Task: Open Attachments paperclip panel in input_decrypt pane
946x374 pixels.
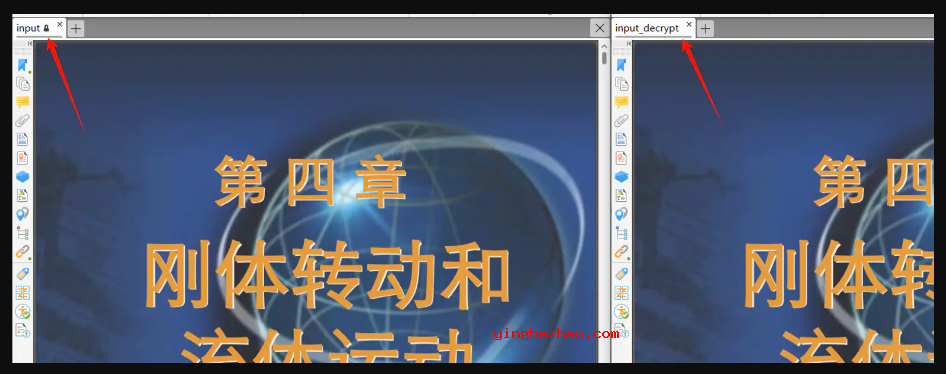Action: click(x=621, y=121)
